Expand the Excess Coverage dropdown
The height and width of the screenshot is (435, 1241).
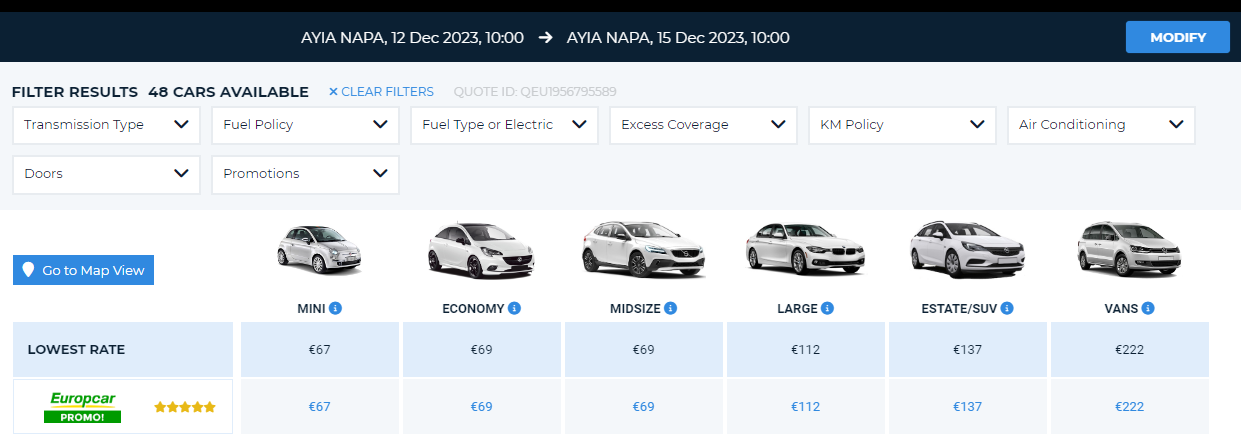[x=703, y=125]
